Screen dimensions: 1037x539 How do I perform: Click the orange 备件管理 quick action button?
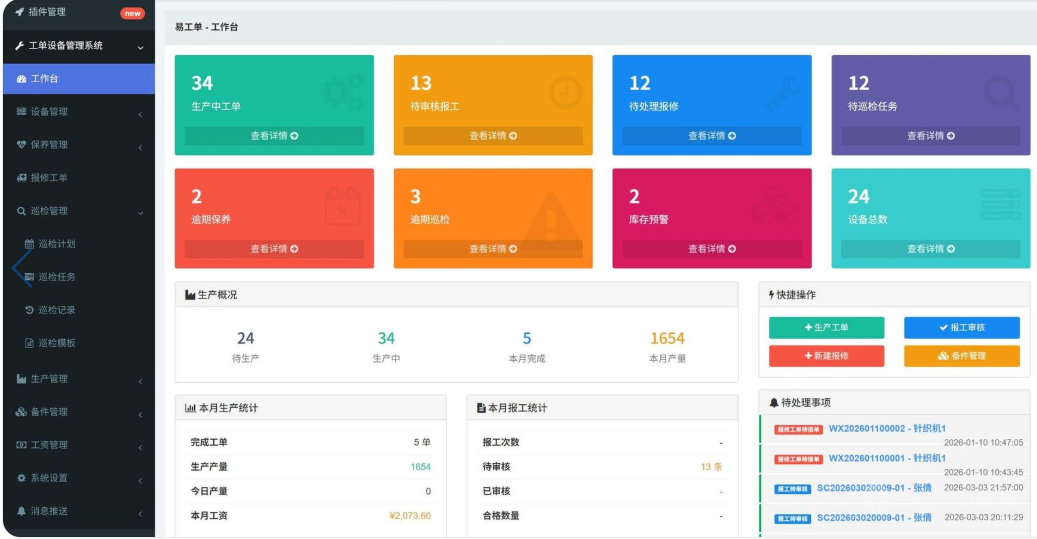click(x=961, y=356)
